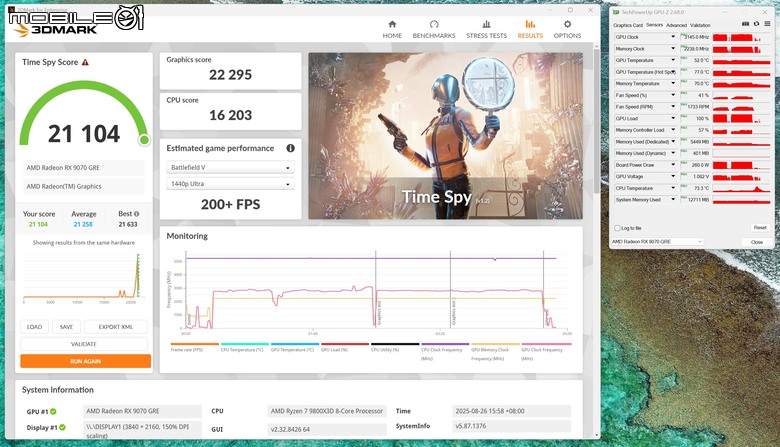Open the HOME icon in 3DMark

(392, 24)
